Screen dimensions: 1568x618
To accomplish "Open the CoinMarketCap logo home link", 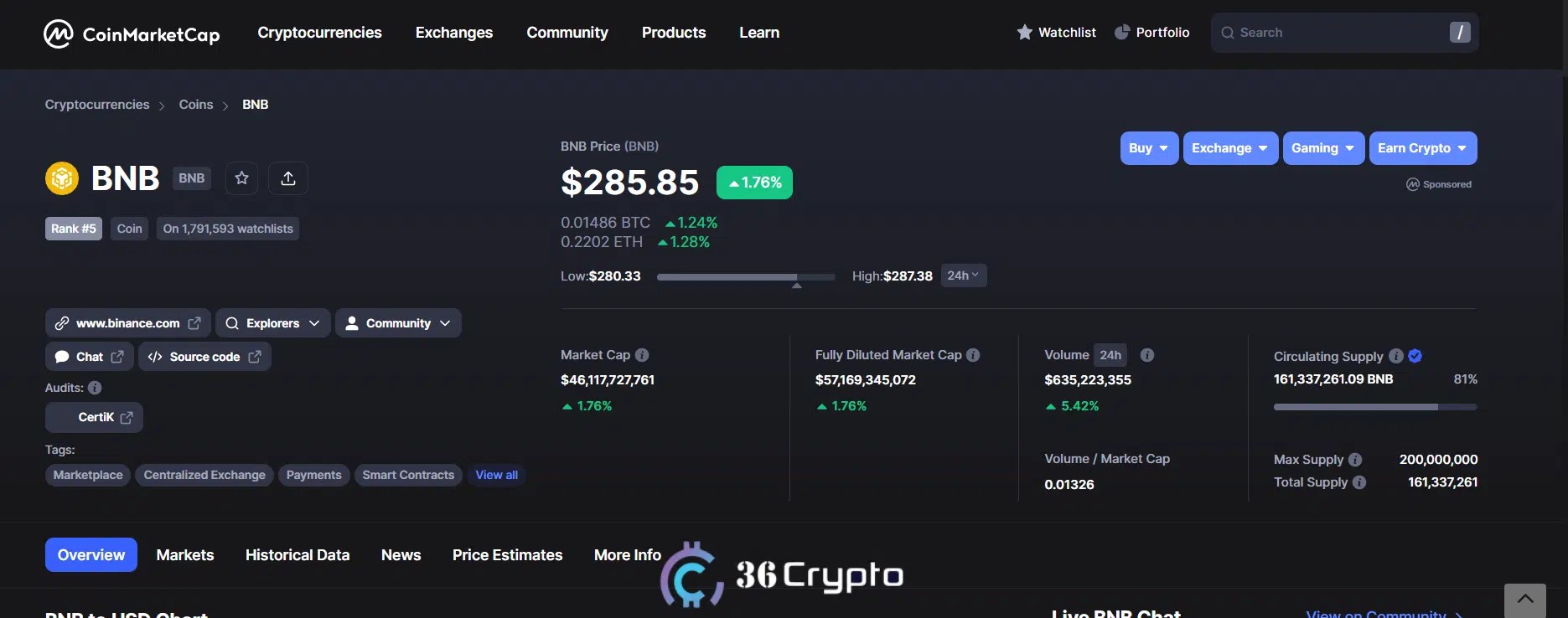I will 132,33.
